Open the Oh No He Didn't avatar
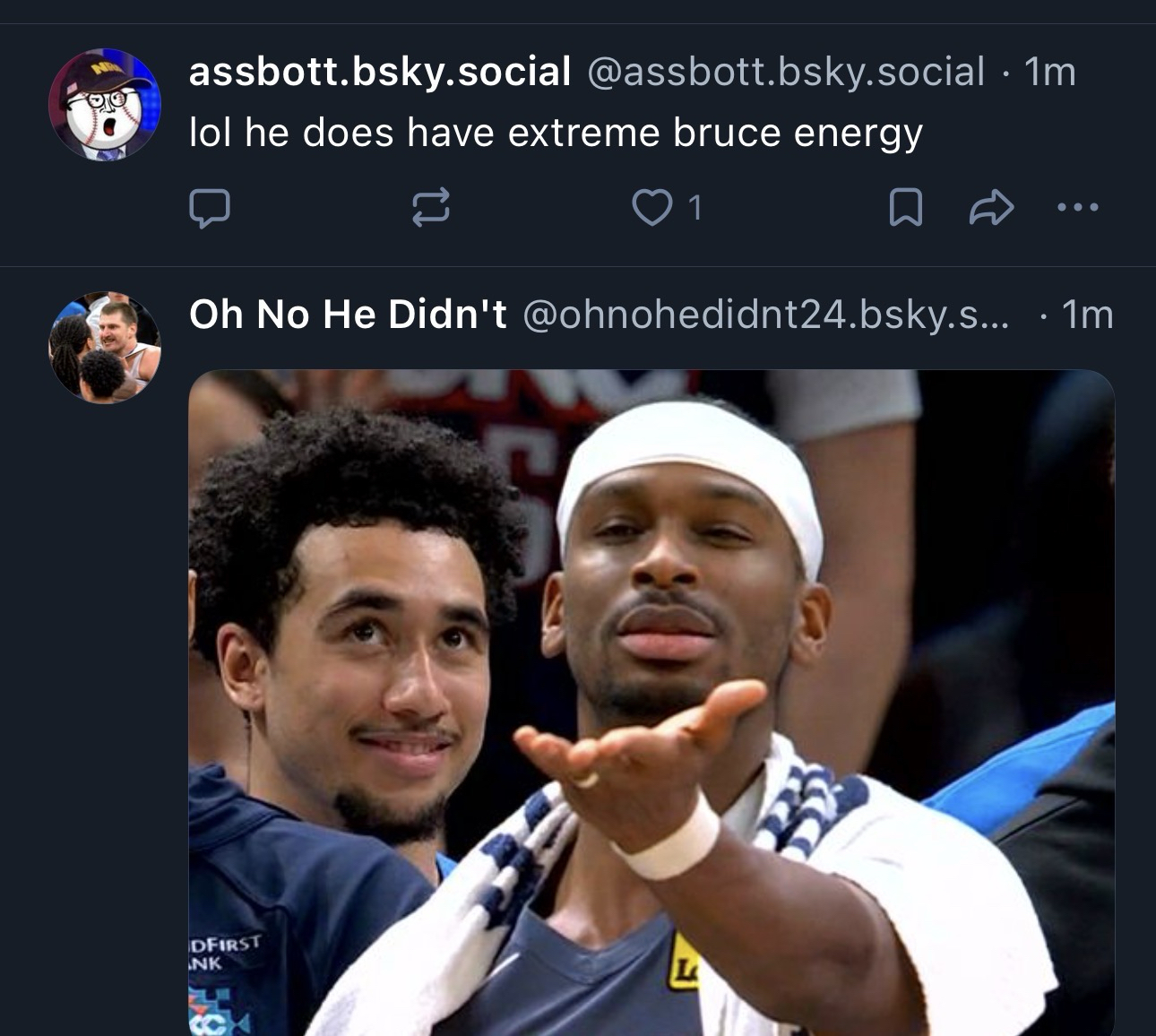Viewport: 1156px width, 1036px height. (105, 347)
